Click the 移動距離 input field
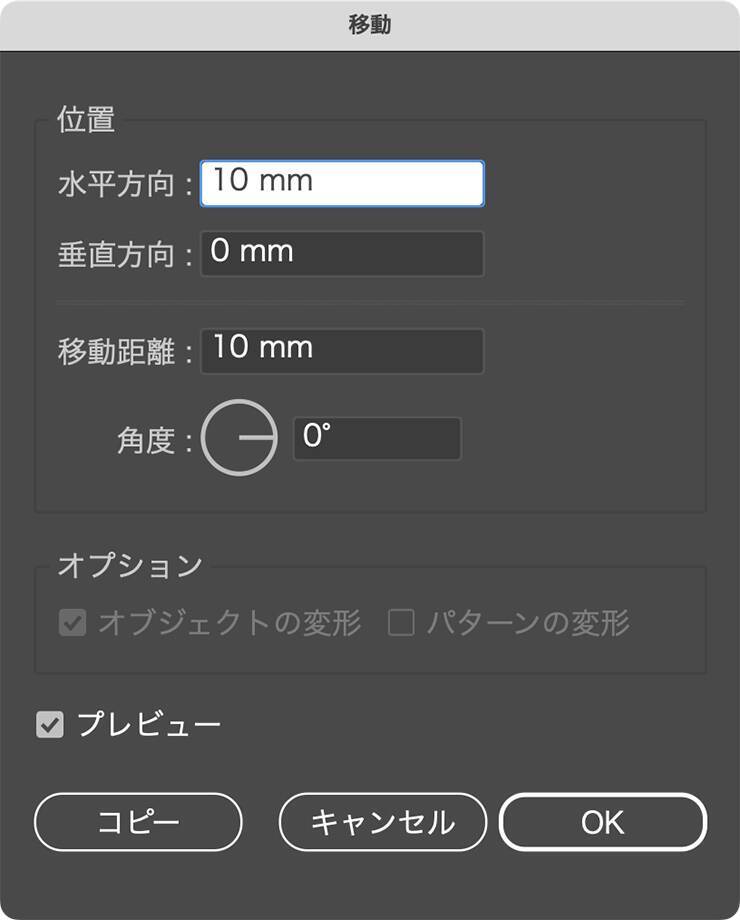 (x=342, y=351)
